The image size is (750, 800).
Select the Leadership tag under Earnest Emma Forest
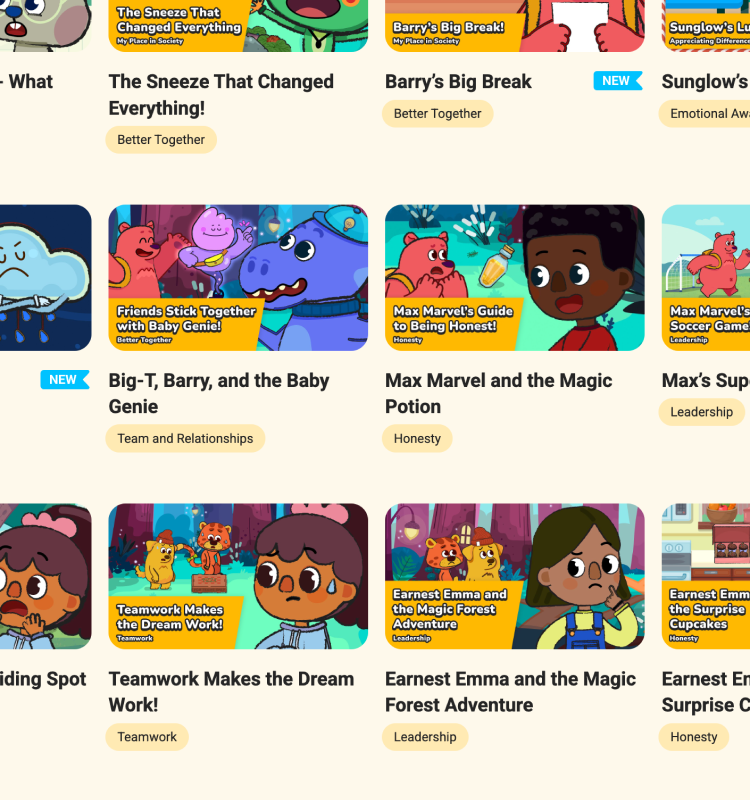pos(425,737)
